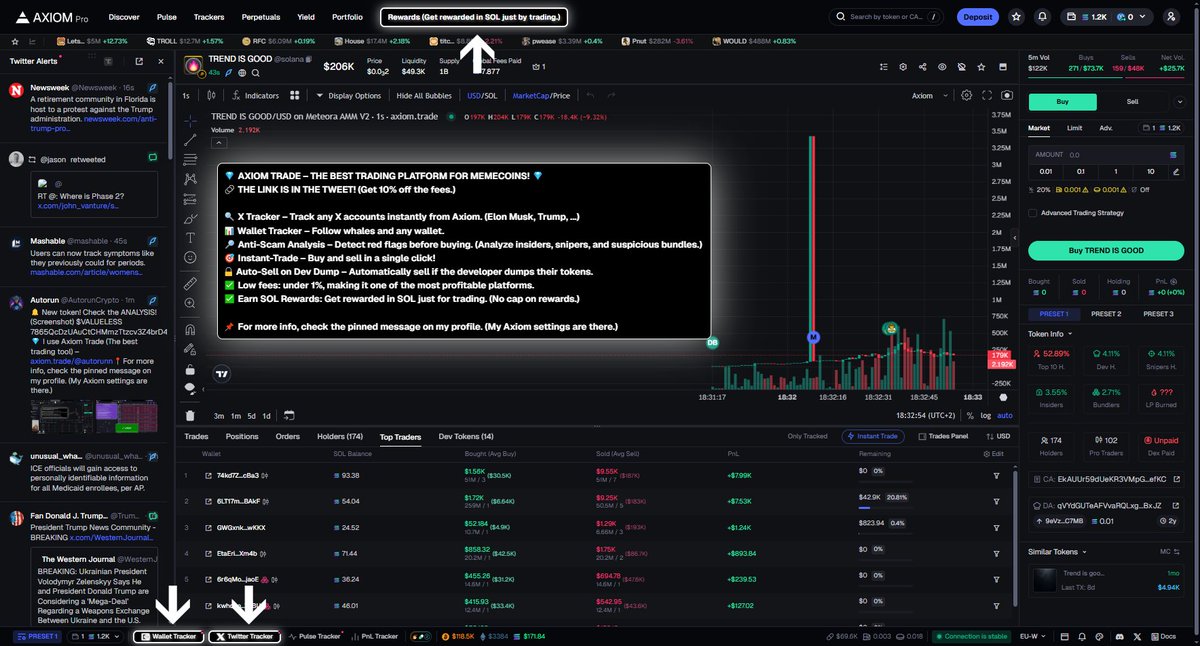Open the 1s timeframe dropdown

(x=186, y=95)
